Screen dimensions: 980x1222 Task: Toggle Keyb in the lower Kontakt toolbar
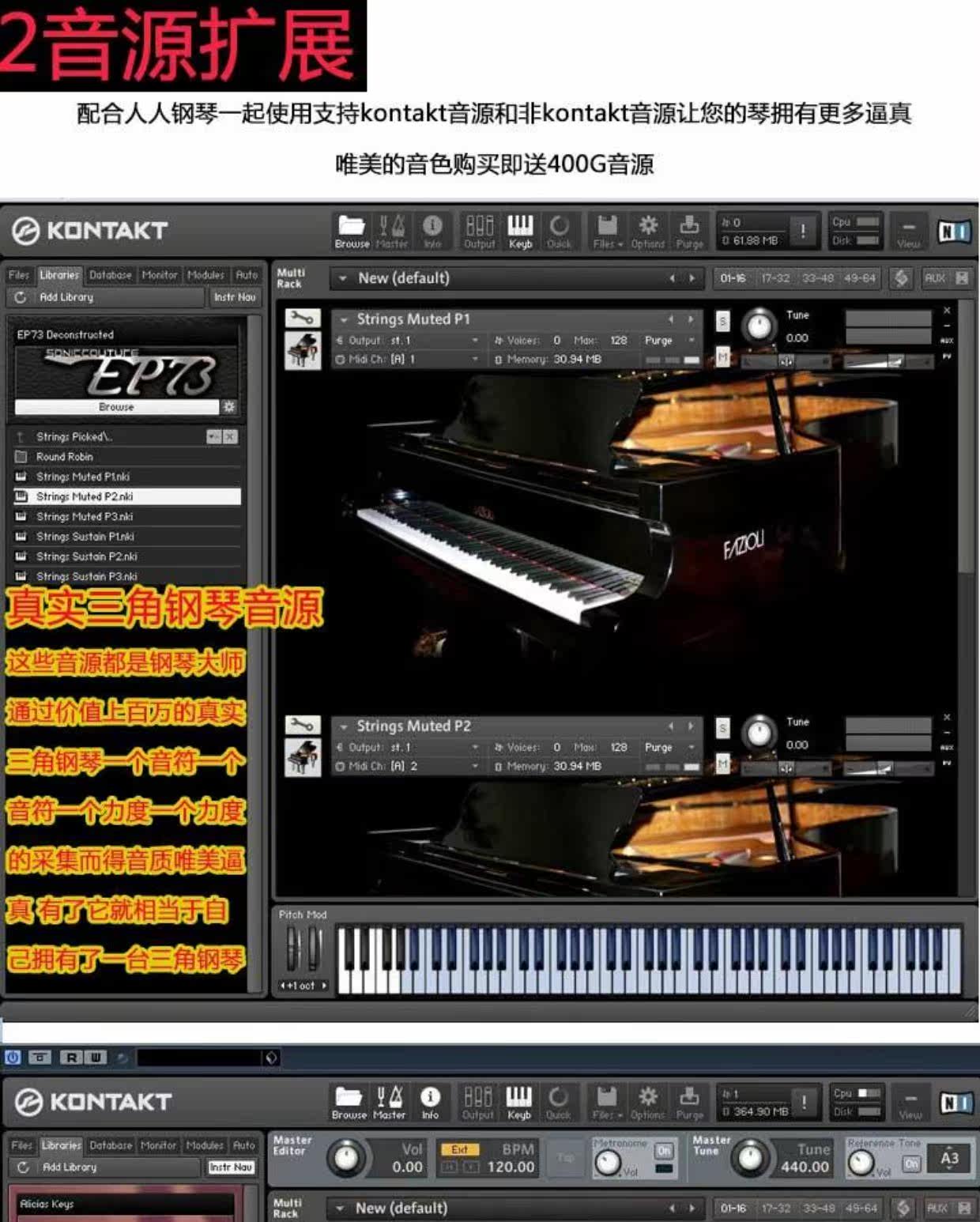(519, 1103)
